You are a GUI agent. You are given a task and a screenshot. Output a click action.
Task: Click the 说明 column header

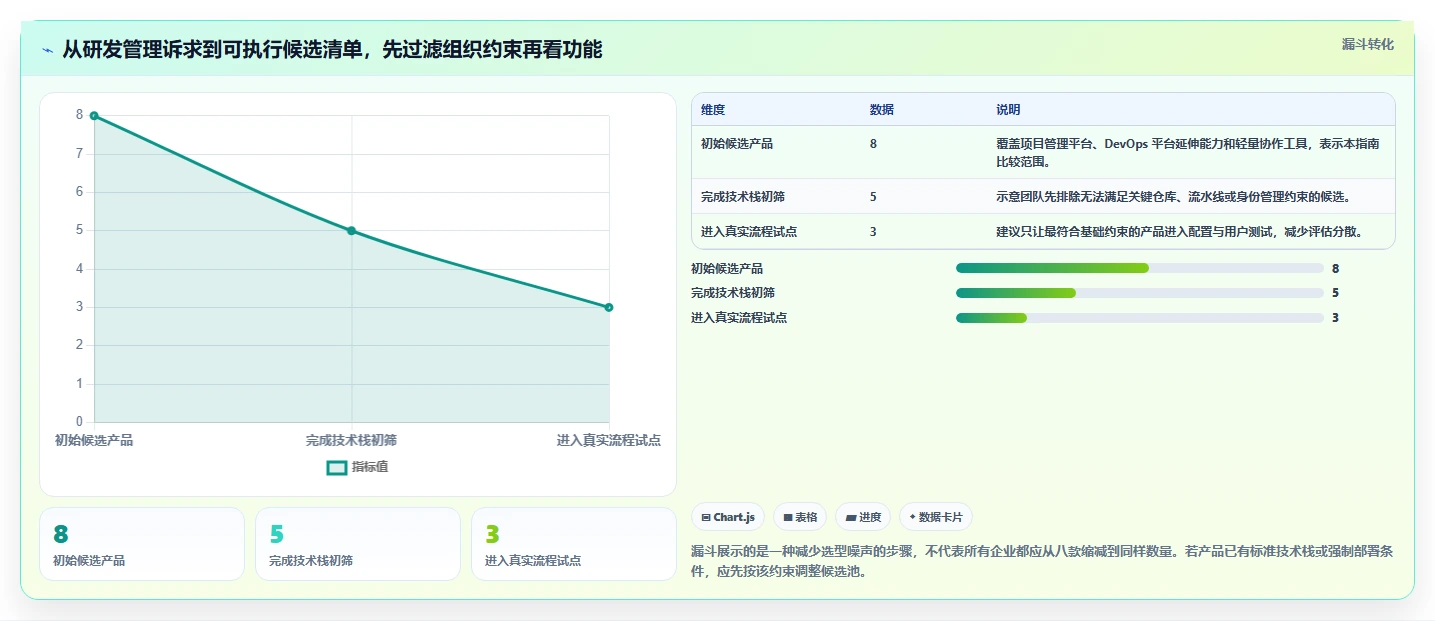point(1008,110)
